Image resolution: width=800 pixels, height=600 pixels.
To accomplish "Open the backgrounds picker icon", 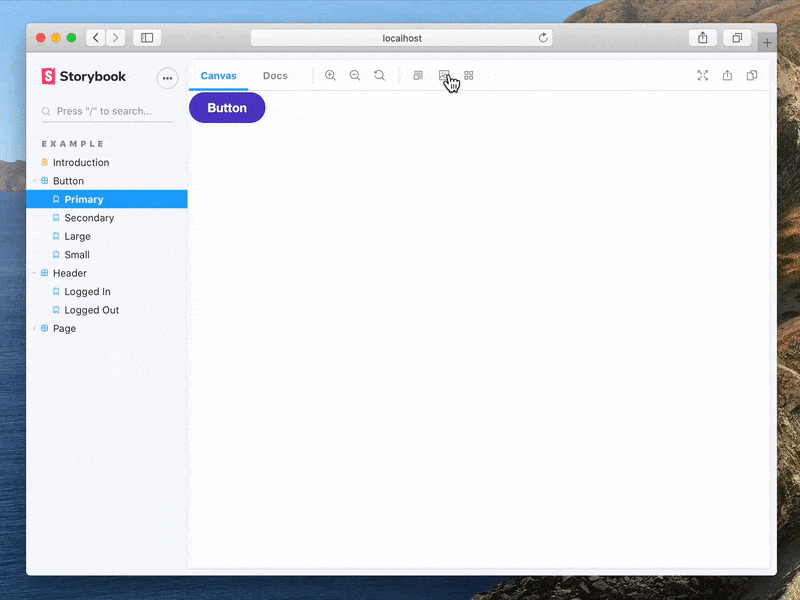I will [444, 76].
